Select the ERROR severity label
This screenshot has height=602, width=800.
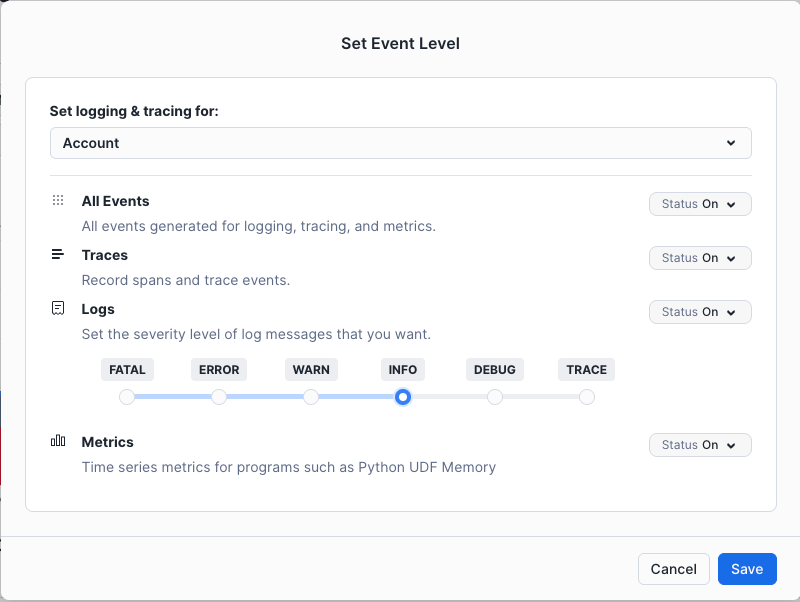[x=219, y=370]
